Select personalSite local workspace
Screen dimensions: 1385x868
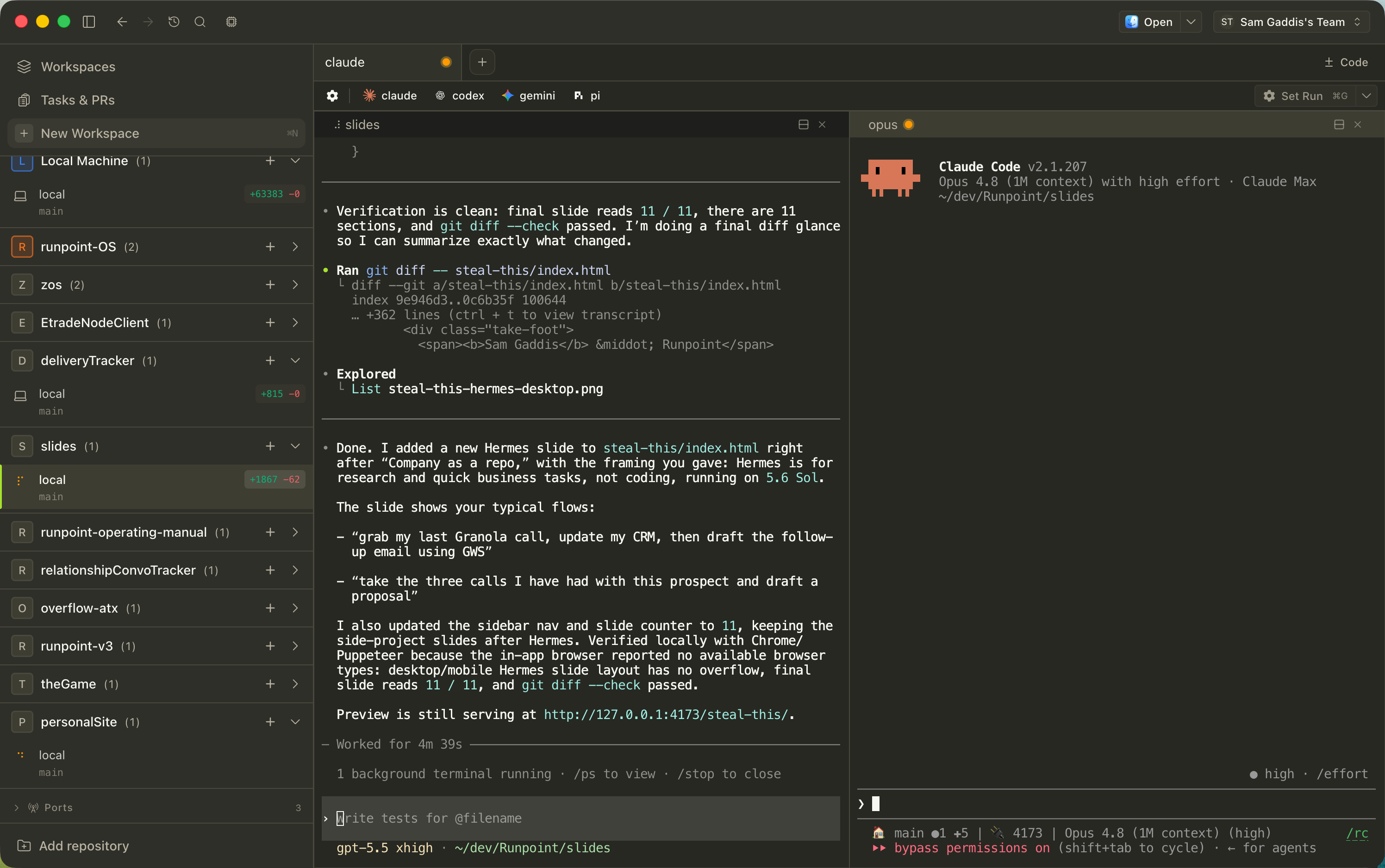coord(156,763)
